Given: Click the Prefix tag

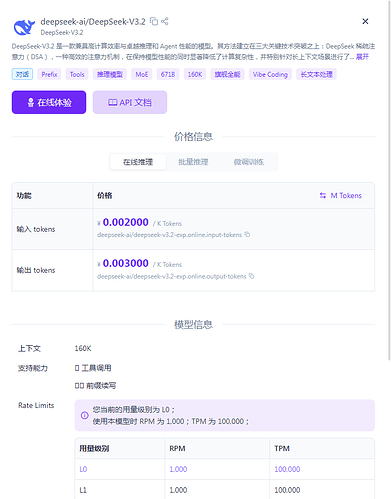Looking at the screenshot, I should pos(49,74).
